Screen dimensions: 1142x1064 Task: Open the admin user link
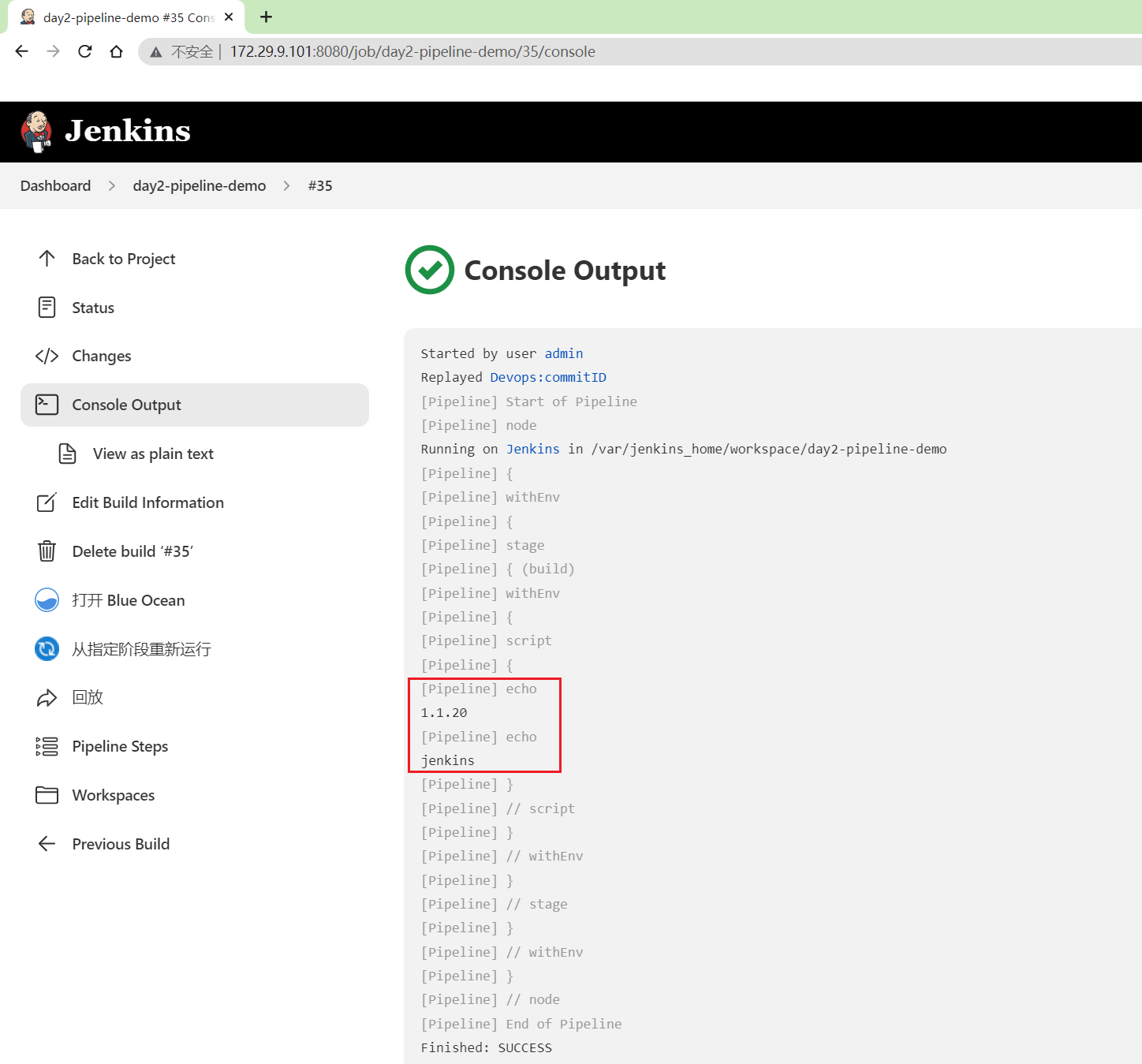coord(564,353)
